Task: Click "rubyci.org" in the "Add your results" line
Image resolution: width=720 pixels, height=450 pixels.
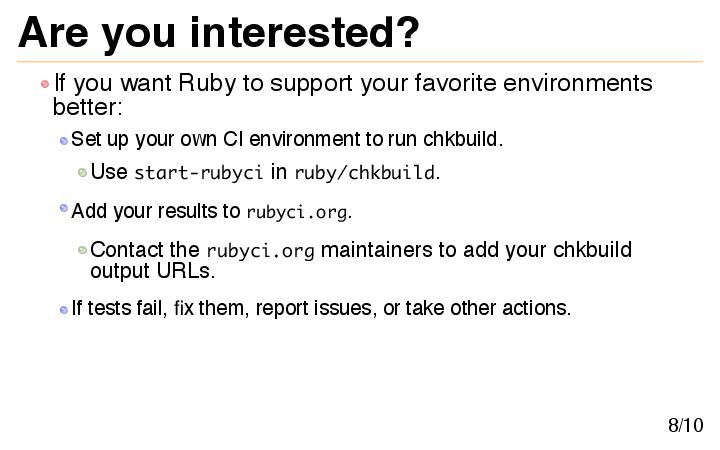Action: tap(298, 212)
